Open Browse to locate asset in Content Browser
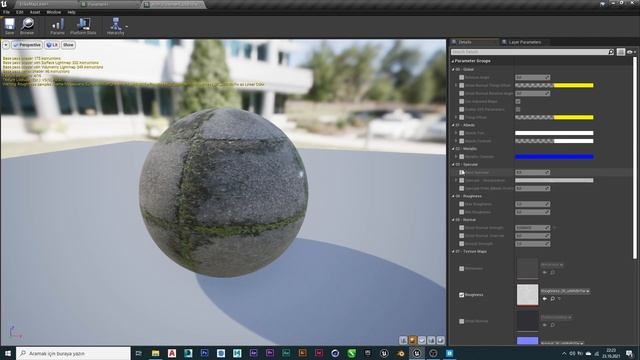Viewport: 640px width, 360px height. tap(27, 26)
